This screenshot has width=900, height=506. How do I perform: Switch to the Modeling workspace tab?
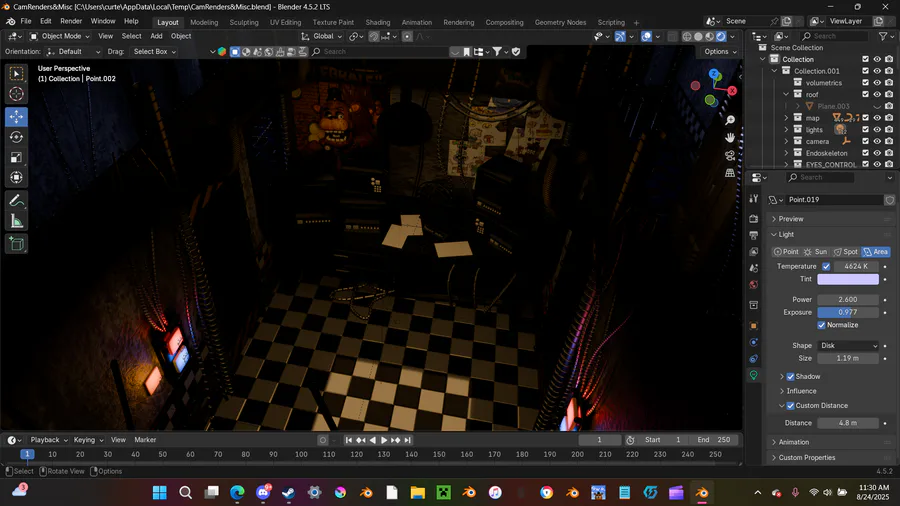pyautogui.click(x=204, y=22)
